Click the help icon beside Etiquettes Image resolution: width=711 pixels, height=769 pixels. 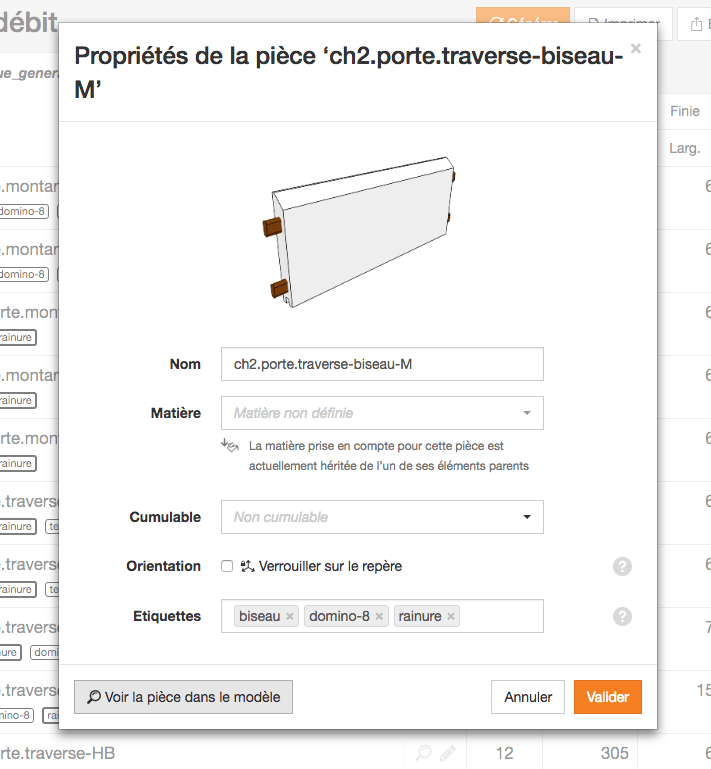(x=622, y=616)
